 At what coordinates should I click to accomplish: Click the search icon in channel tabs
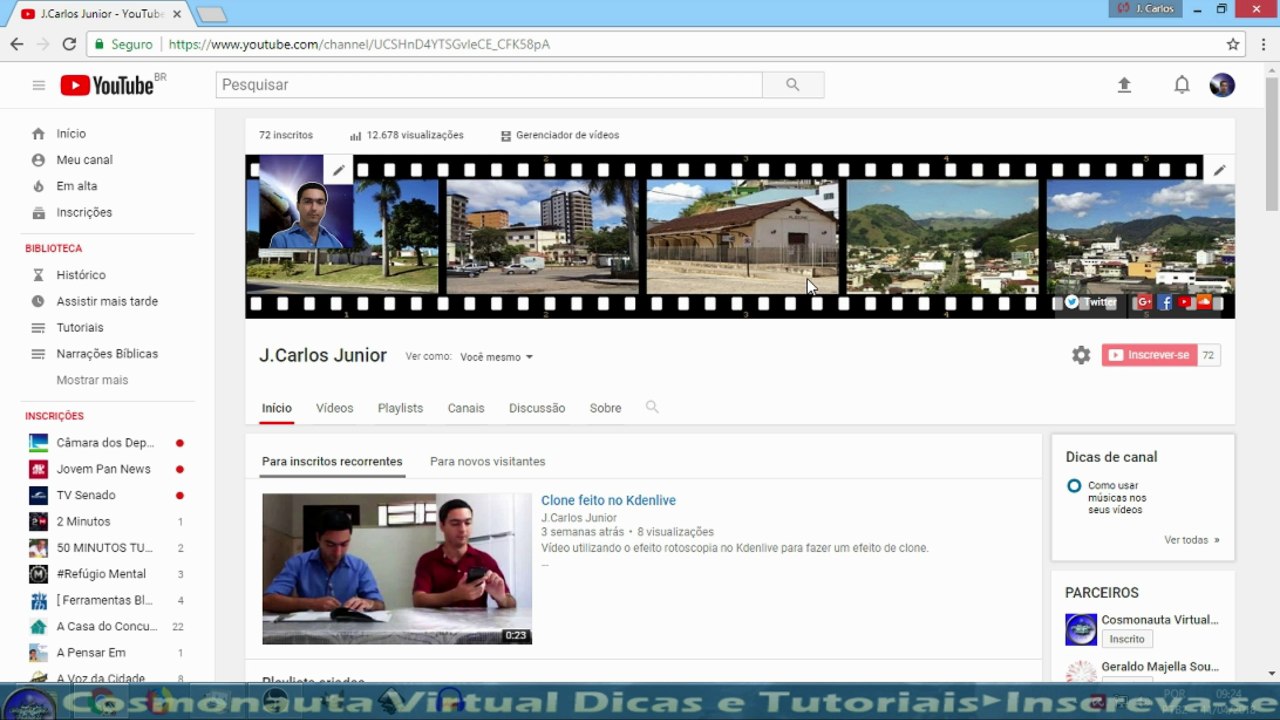pyautogui.click(x=652, y=407)
